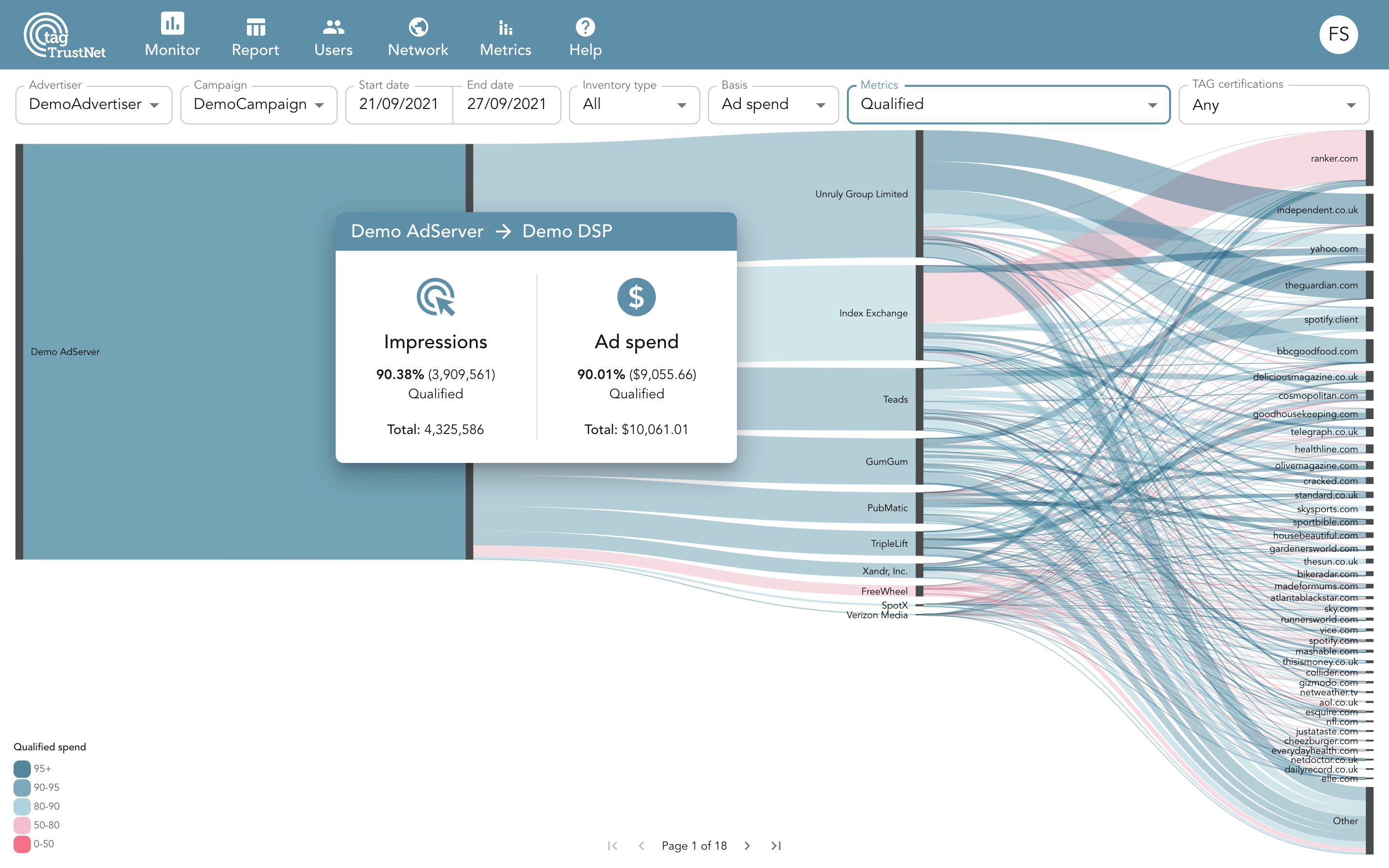Click the Other publishers node
Image resolution: width=1389 pixels, height=868 pixels.
[1370, 821]
